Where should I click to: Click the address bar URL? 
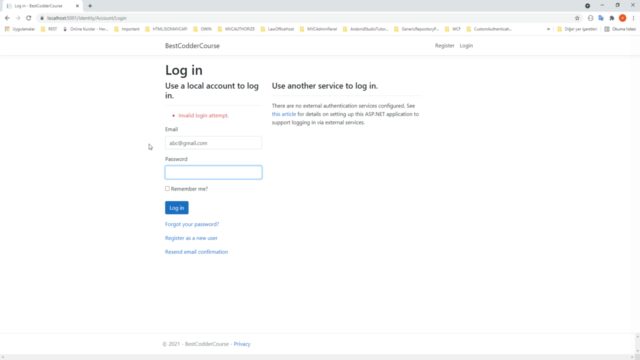(x=87, y=18)
